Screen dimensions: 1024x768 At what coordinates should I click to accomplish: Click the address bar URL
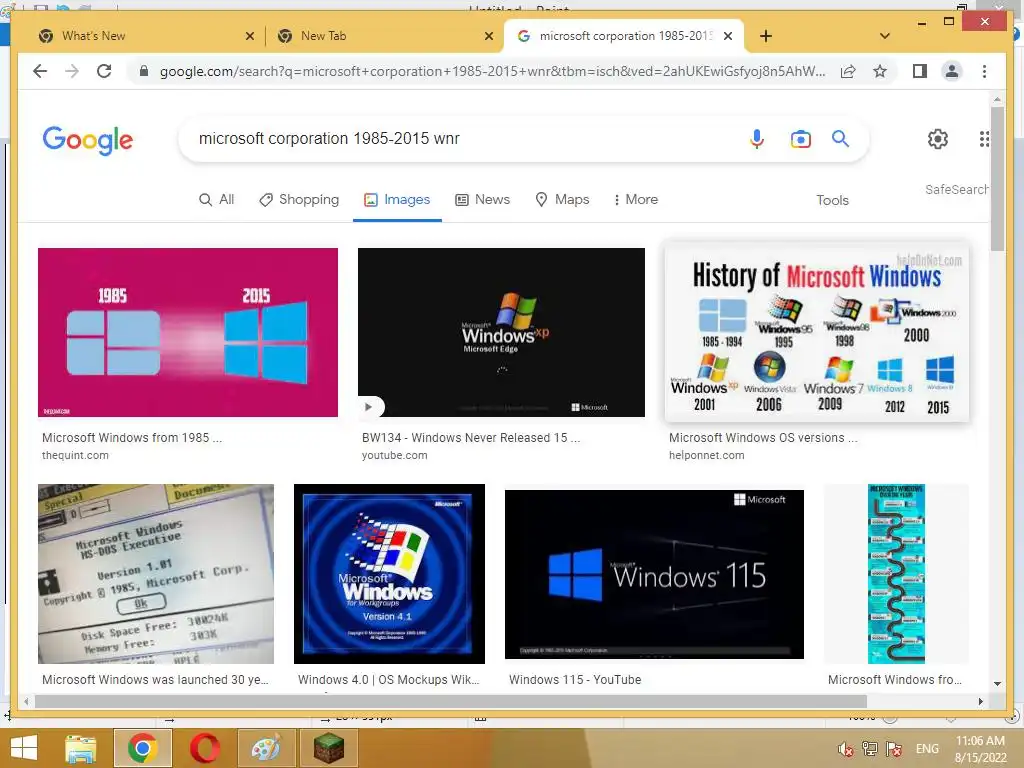(x=492, y=71)
